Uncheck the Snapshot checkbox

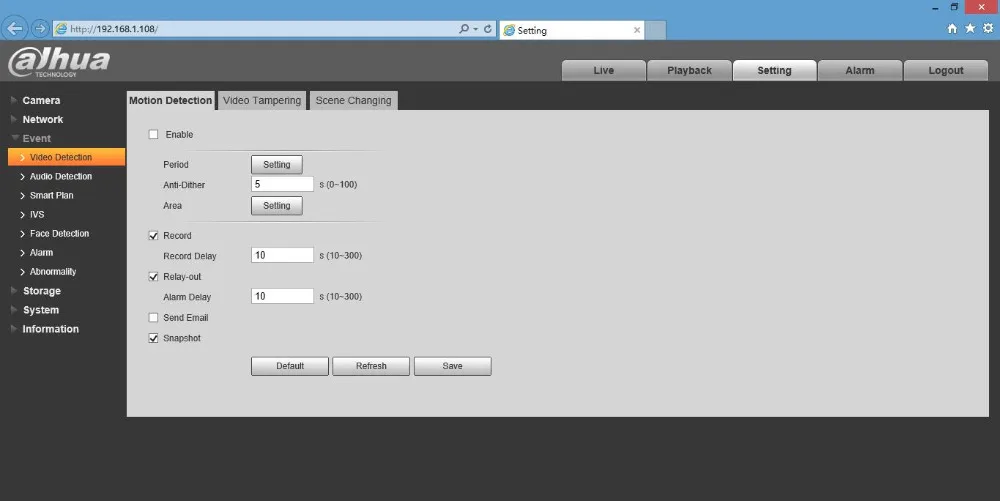click(x=153, y=338)
